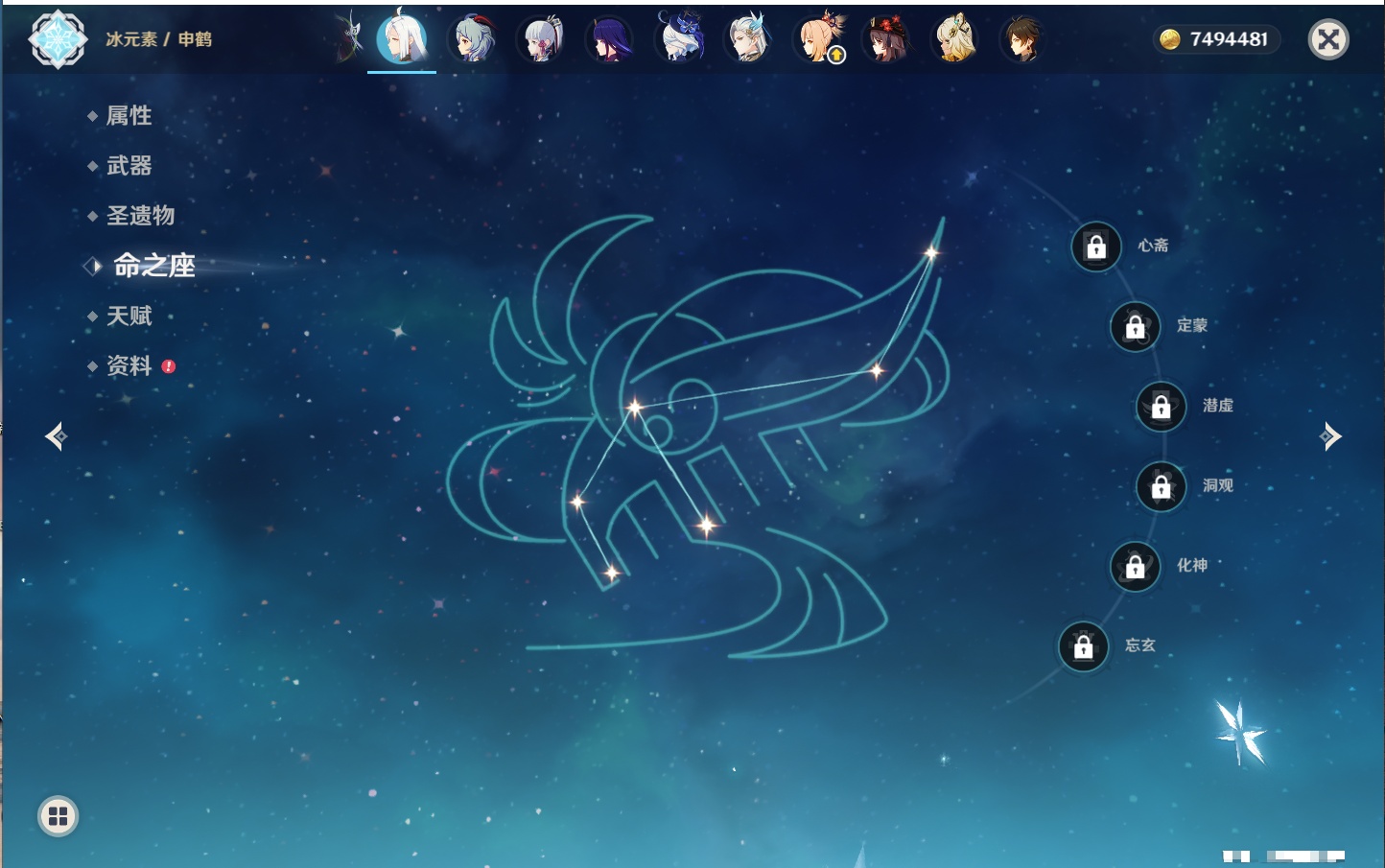Viewport: 1385px width, 868px height.
Task: Click the Mora amount 7494481
Action: 1229,39
